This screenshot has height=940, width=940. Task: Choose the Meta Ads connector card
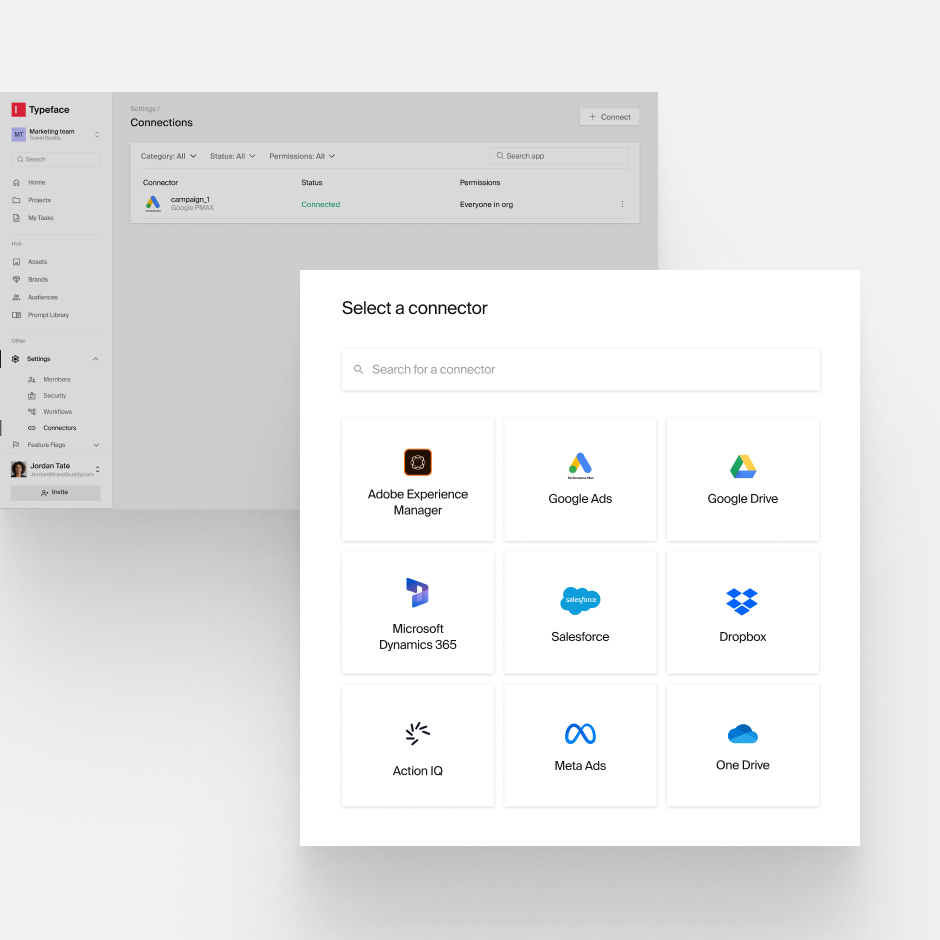point(580,745)
